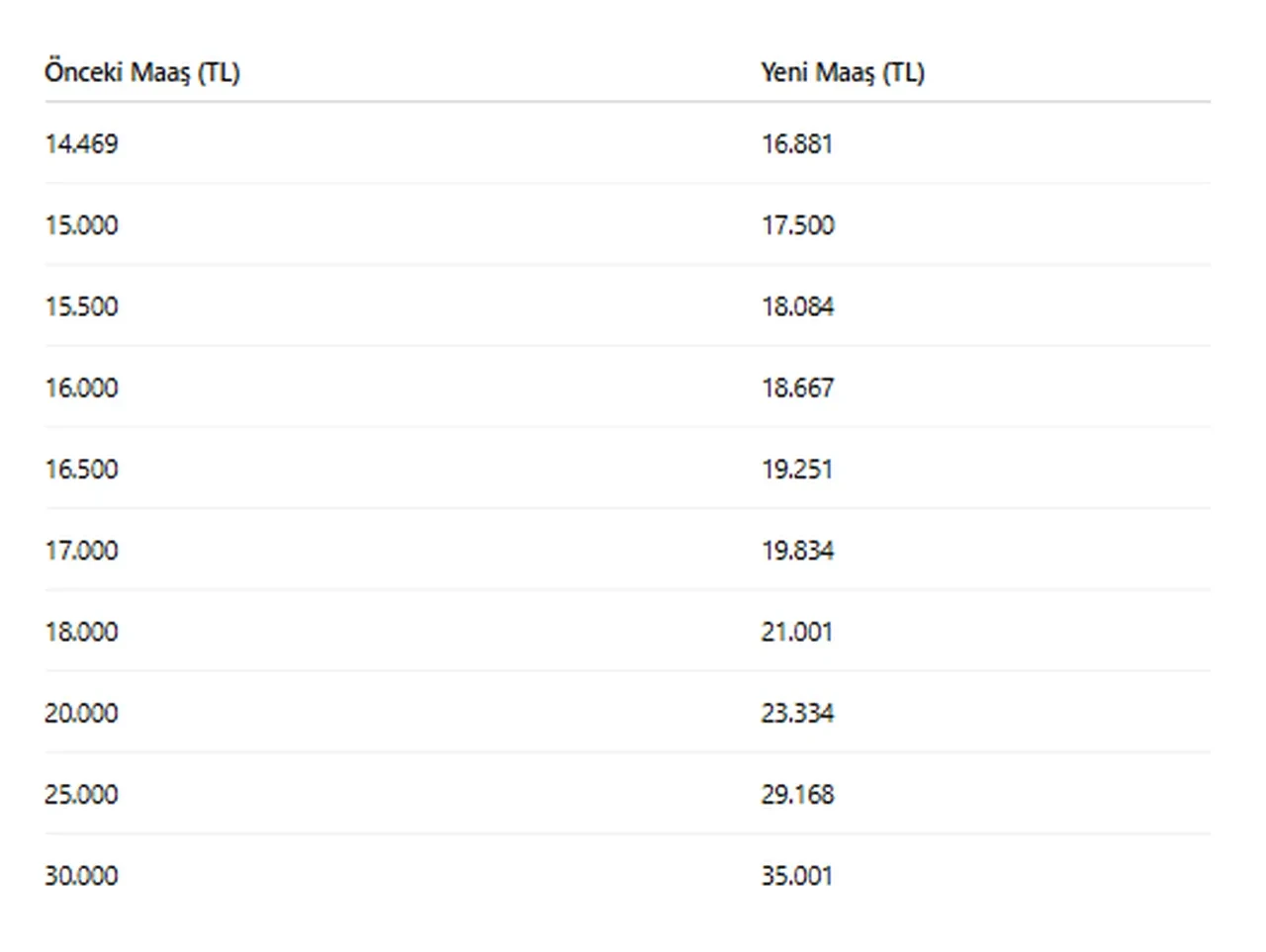This screenshot has height=952, width=1266.
Task: Select the new salary cell 16.881
Action: click(x=797, y=144)
